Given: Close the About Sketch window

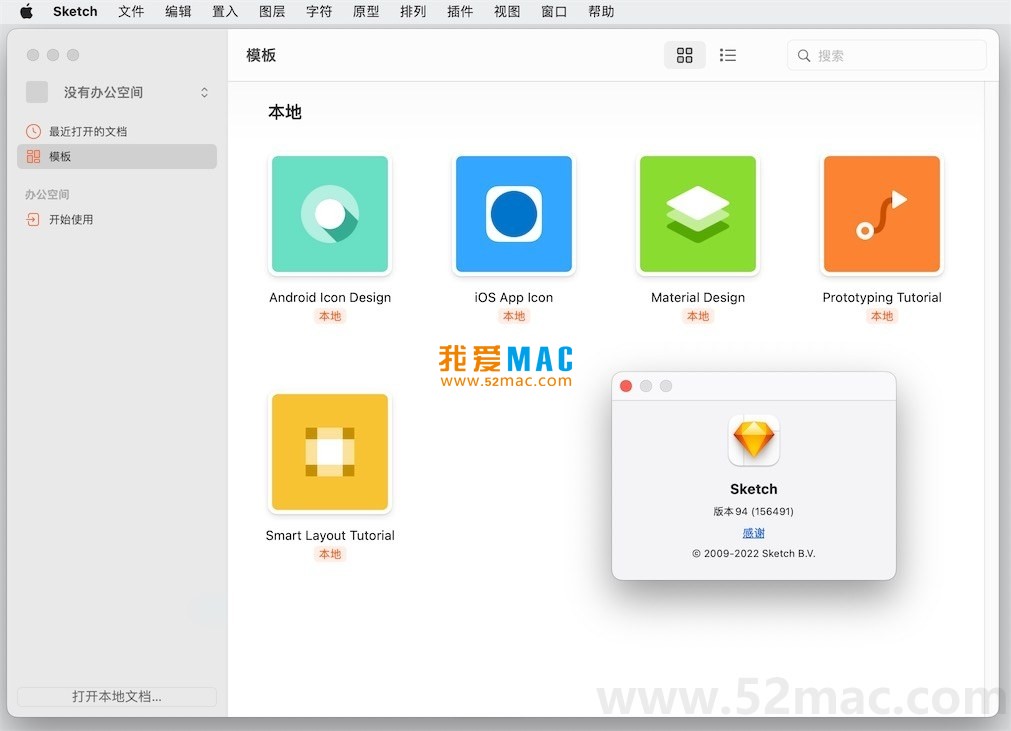Looking at the screenshot, I should [x=625, y=386].
